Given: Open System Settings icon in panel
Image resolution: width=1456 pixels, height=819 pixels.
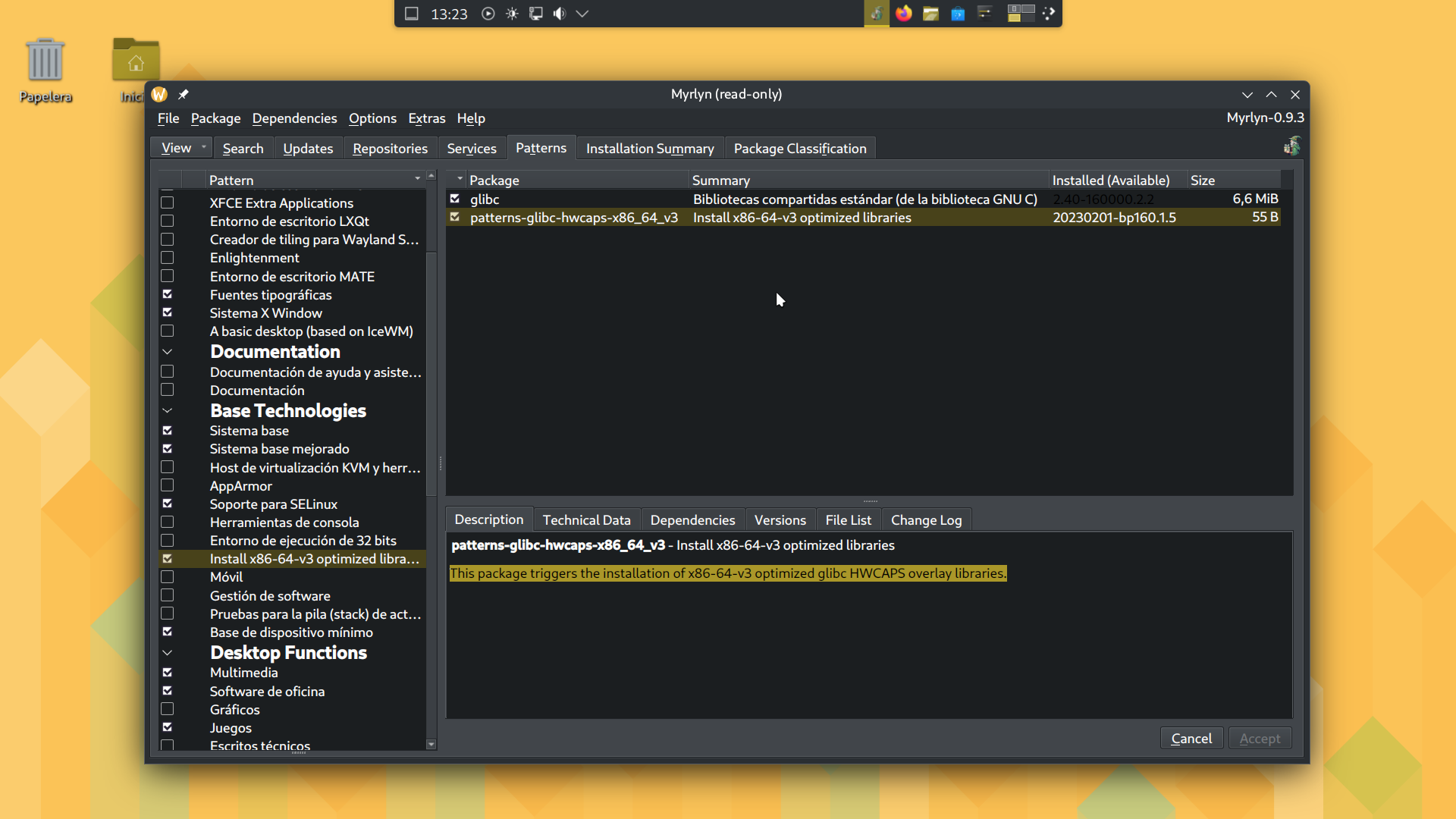Looking at the screenshot, I should (985, 14).
